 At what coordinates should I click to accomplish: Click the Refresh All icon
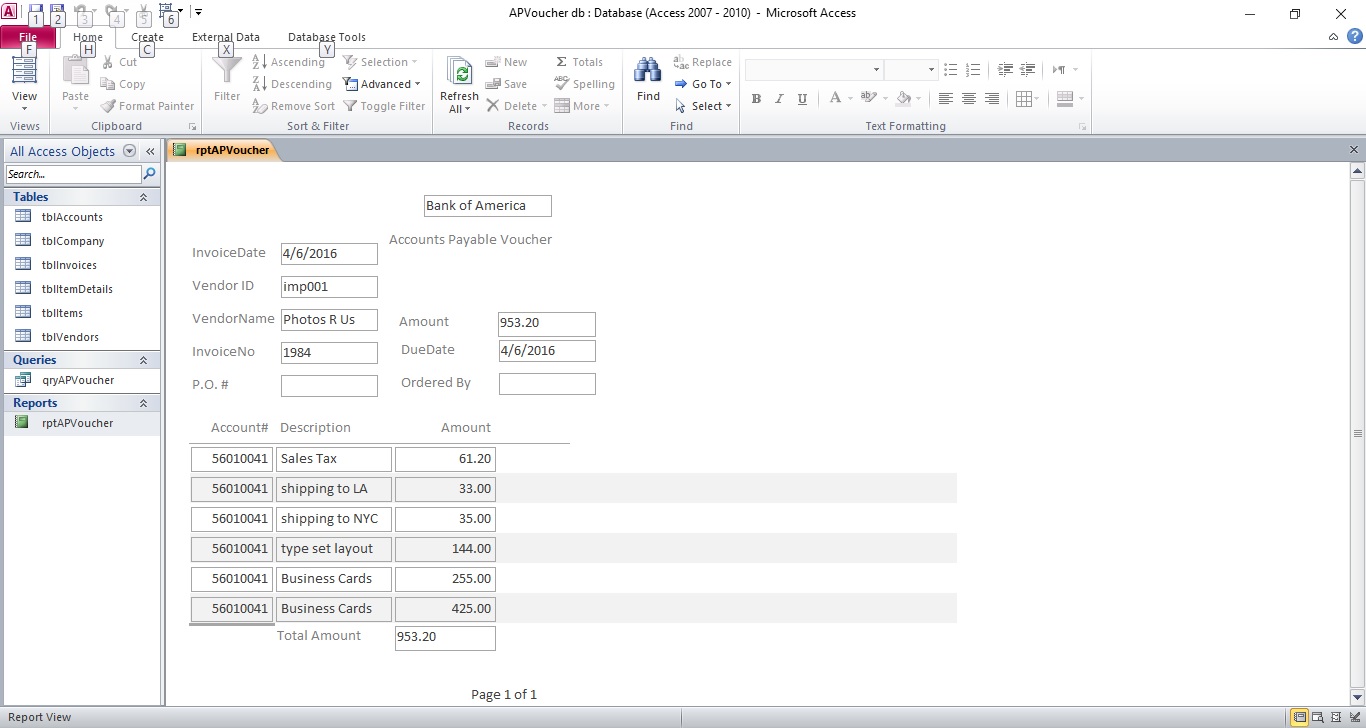[459, 72]
